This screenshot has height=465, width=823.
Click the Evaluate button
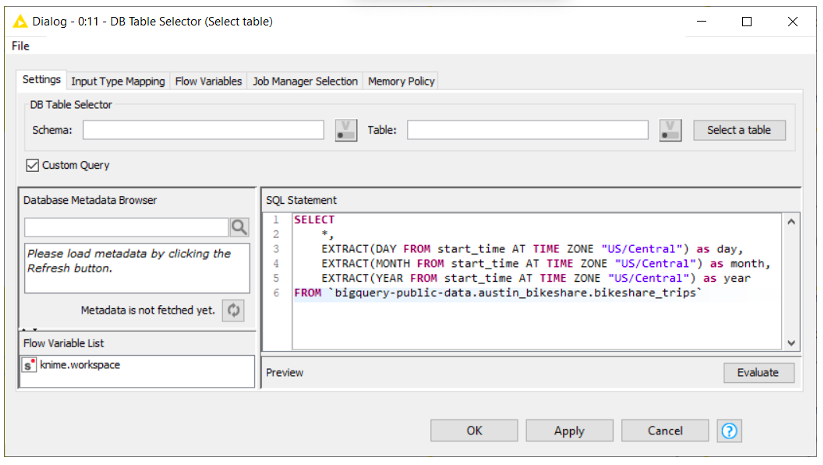[x=758, y=373]
